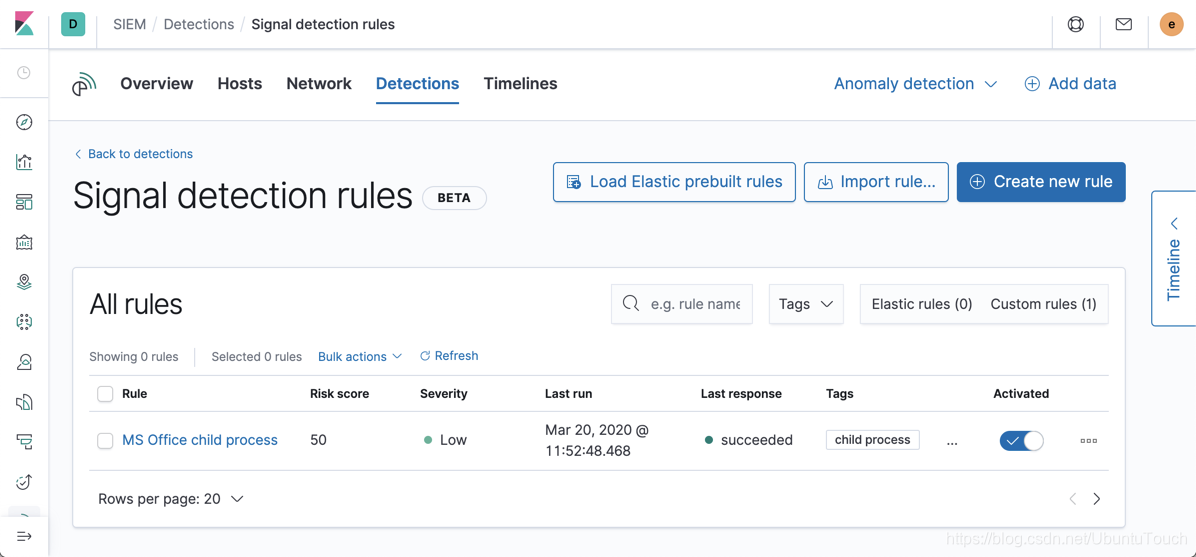Viewport: 1196px width, 557px height.
Task: Toggle activation of MS Office child process rule
Action: [x=1021, y=440]
